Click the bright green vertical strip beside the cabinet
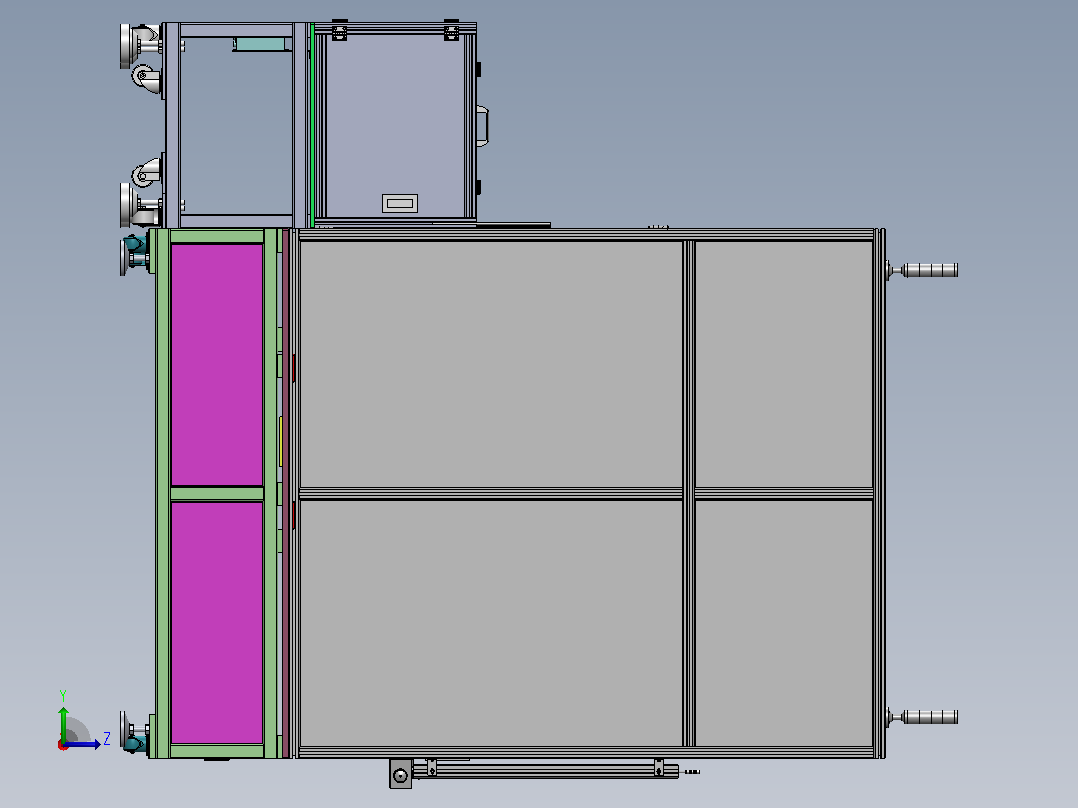 click(311, 124)
